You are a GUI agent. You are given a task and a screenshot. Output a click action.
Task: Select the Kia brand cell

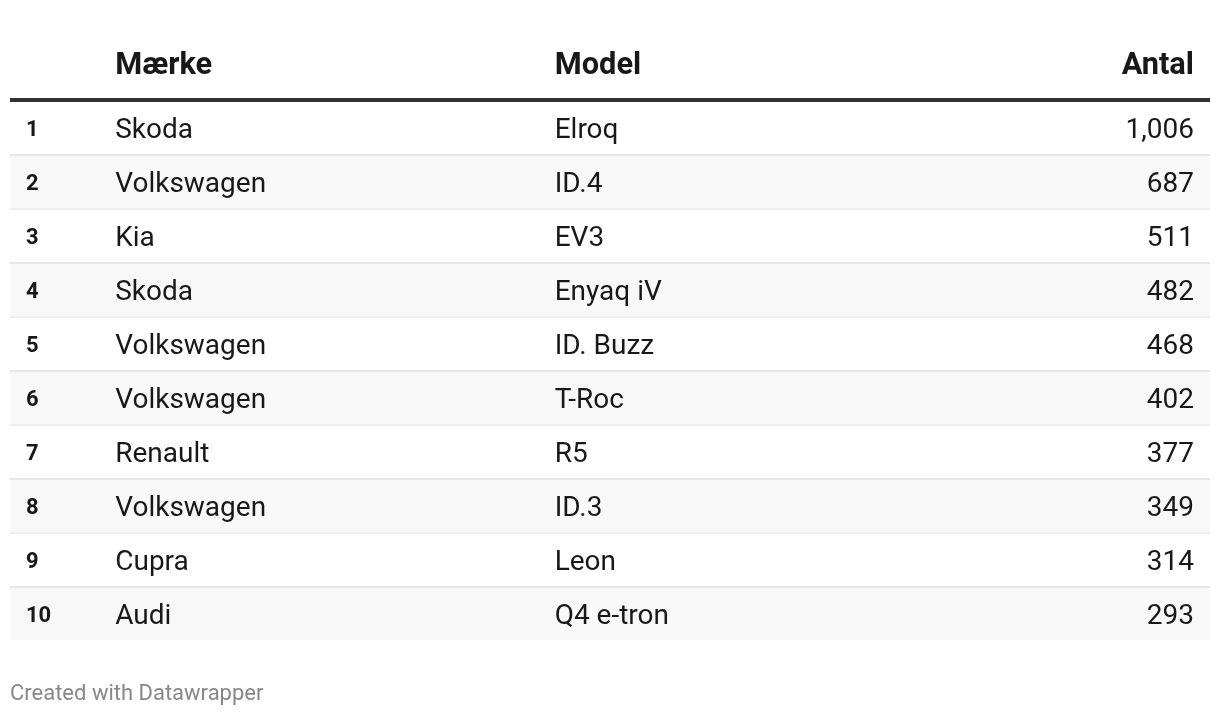tap(135, 236)
